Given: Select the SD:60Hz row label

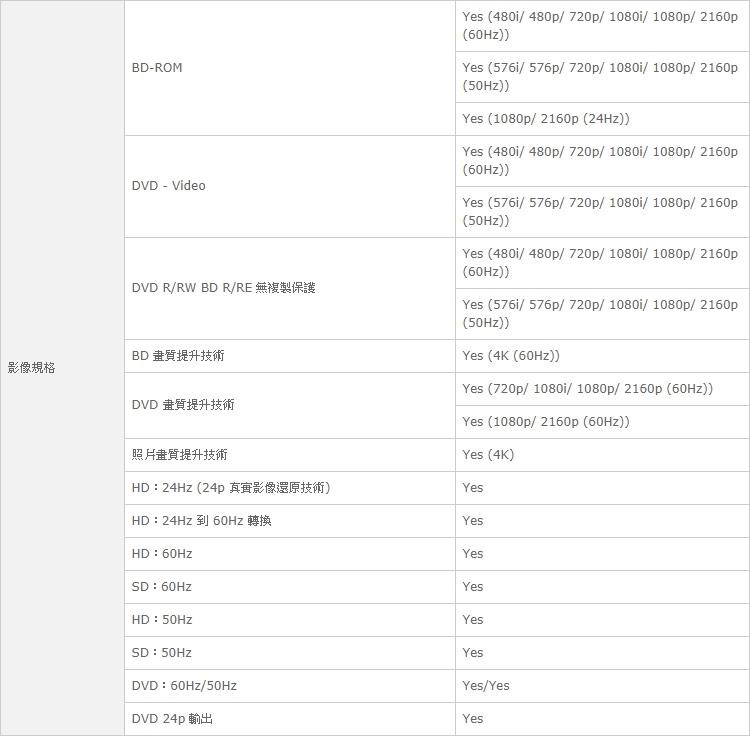Looking at the screenshot, I should point(162,587).
